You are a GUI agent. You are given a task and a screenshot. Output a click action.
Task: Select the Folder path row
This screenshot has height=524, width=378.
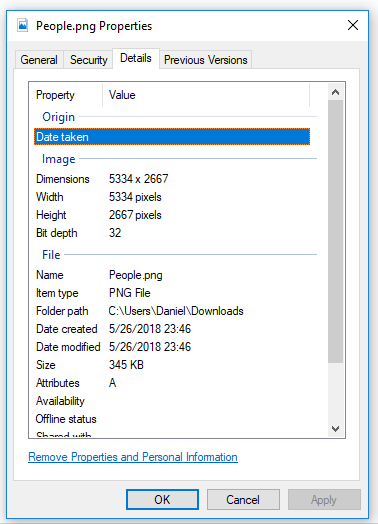[172, 311]
